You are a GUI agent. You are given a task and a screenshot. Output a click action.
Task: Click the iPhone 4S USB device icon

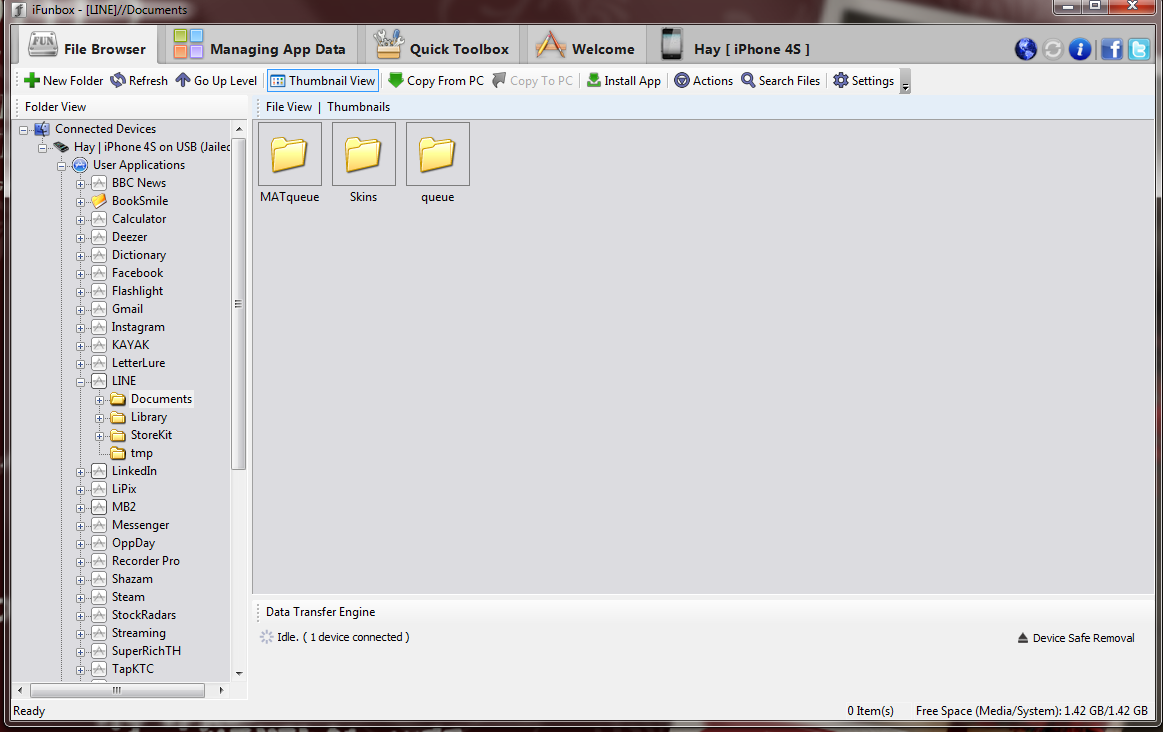coord(62,147)
